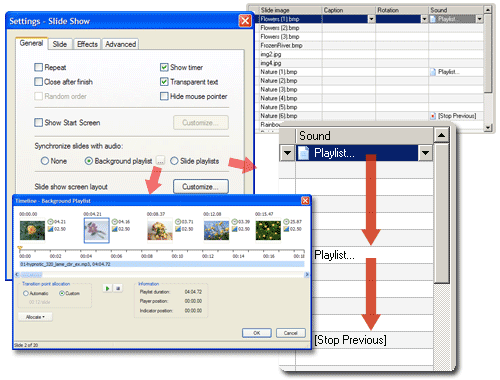500x380 pixels.
Task: Switch to the Effects tab
Action: point(87,44)
